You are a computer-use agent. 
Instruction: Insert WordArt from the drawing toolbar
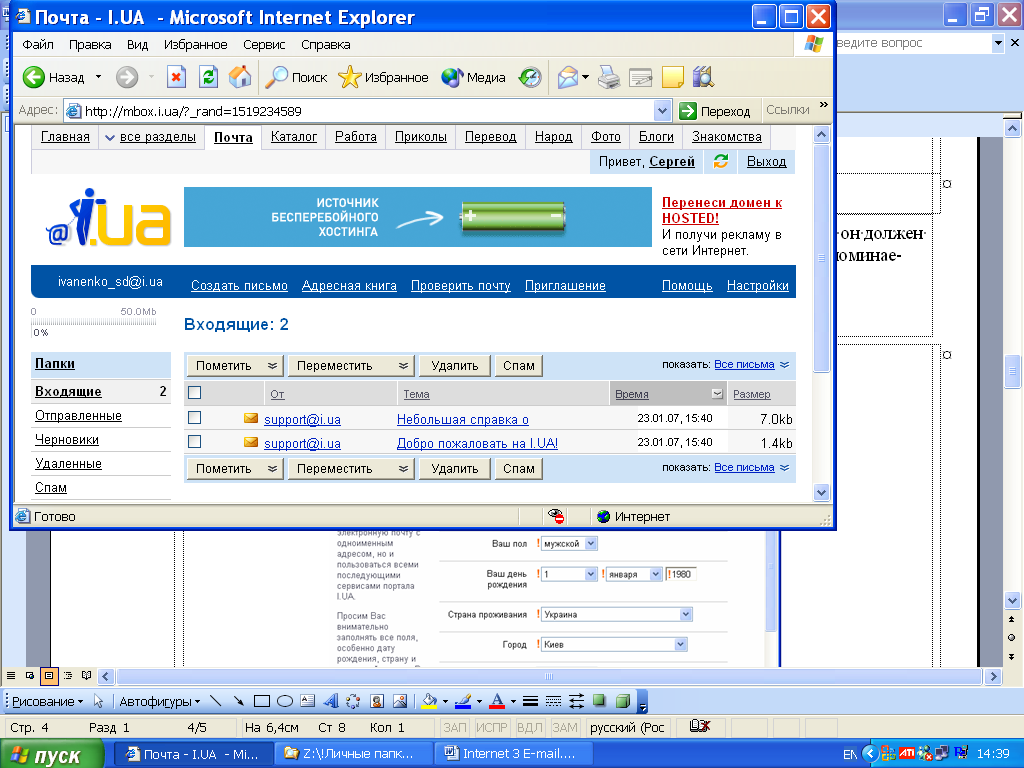tap(331, 701)
